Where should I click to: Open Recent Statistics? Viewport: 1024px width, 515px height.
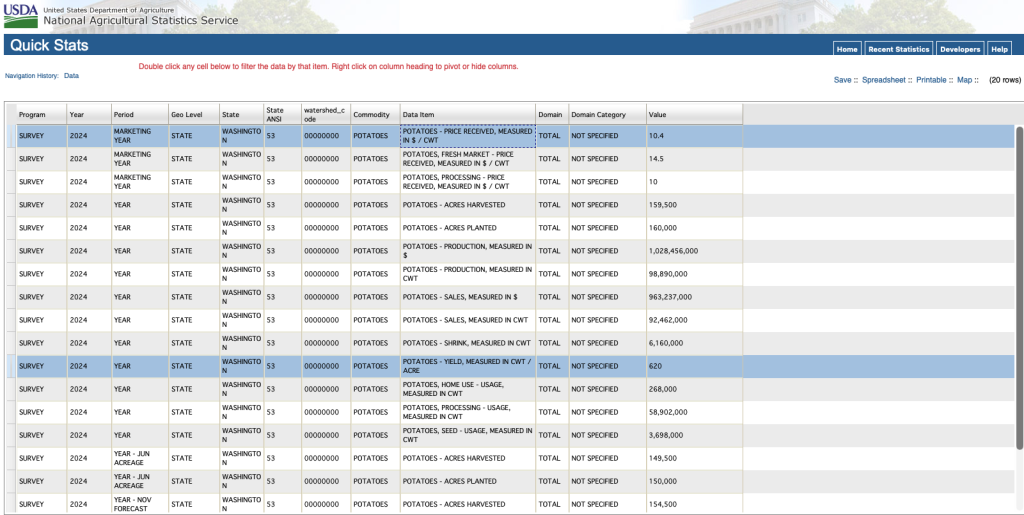[899, 49]
